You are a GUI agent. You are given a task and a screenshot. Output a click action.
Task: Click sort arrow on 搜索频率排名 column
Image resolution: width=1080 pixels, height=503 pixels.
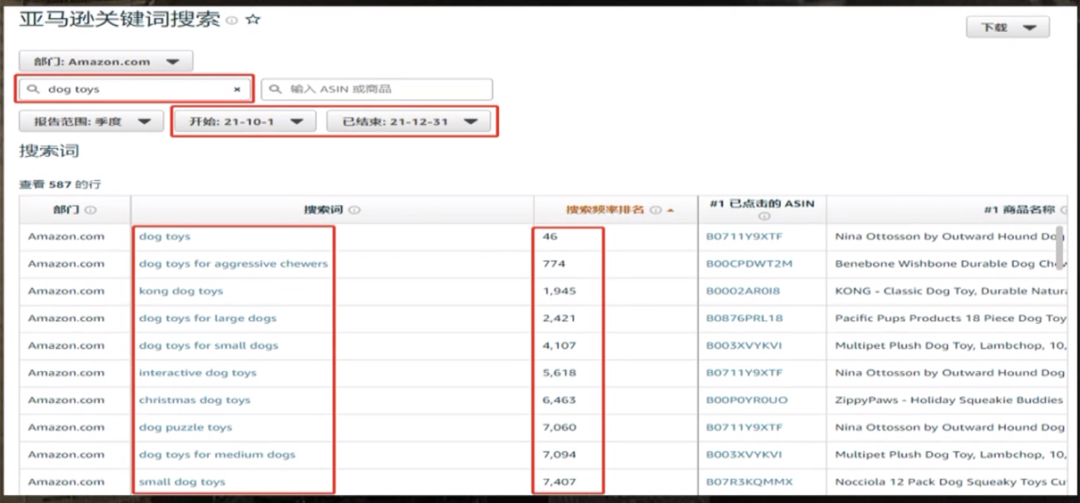click(671, 210)
